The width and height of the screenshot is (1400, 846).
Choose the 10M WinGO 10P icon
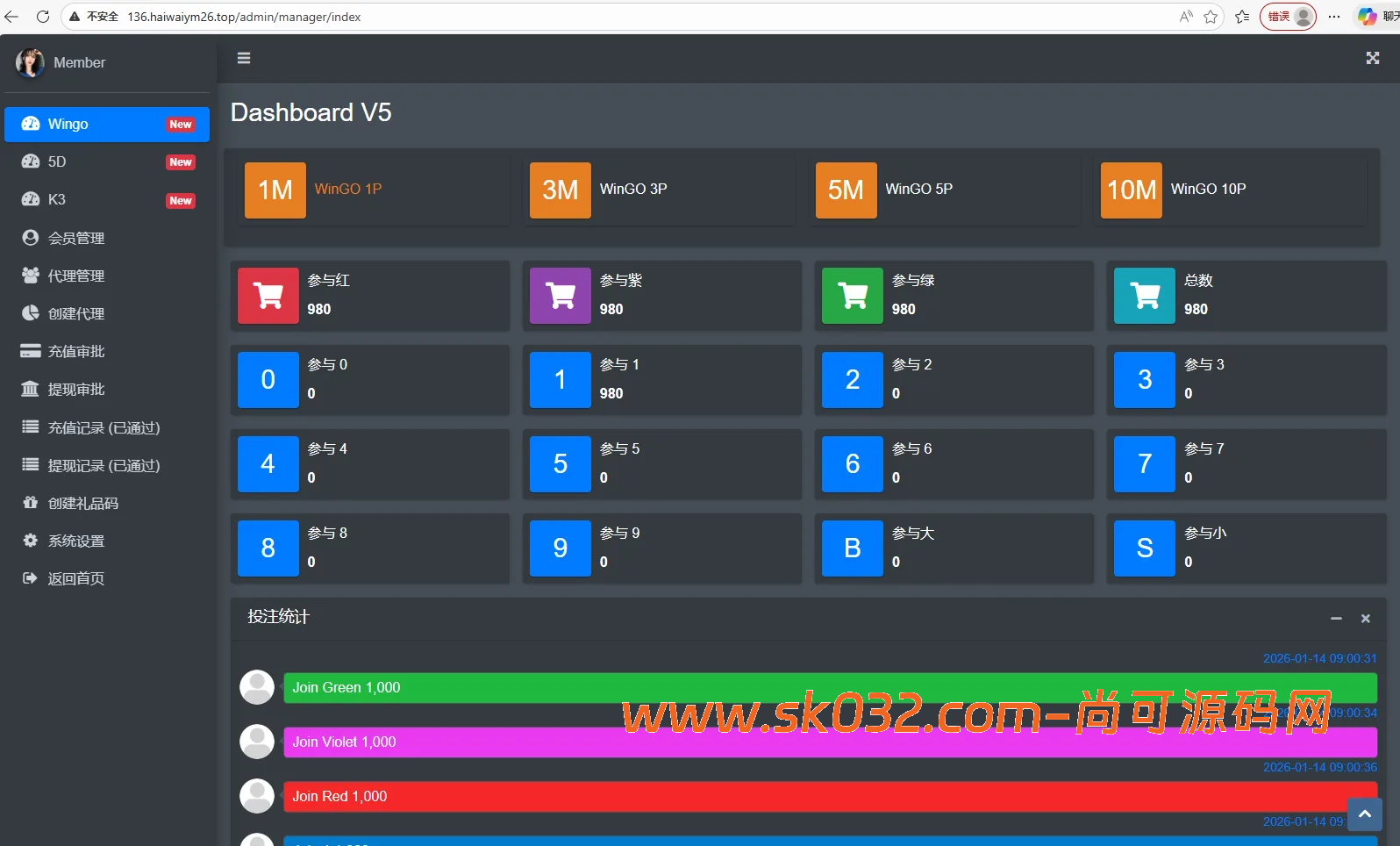point(1131,190)
